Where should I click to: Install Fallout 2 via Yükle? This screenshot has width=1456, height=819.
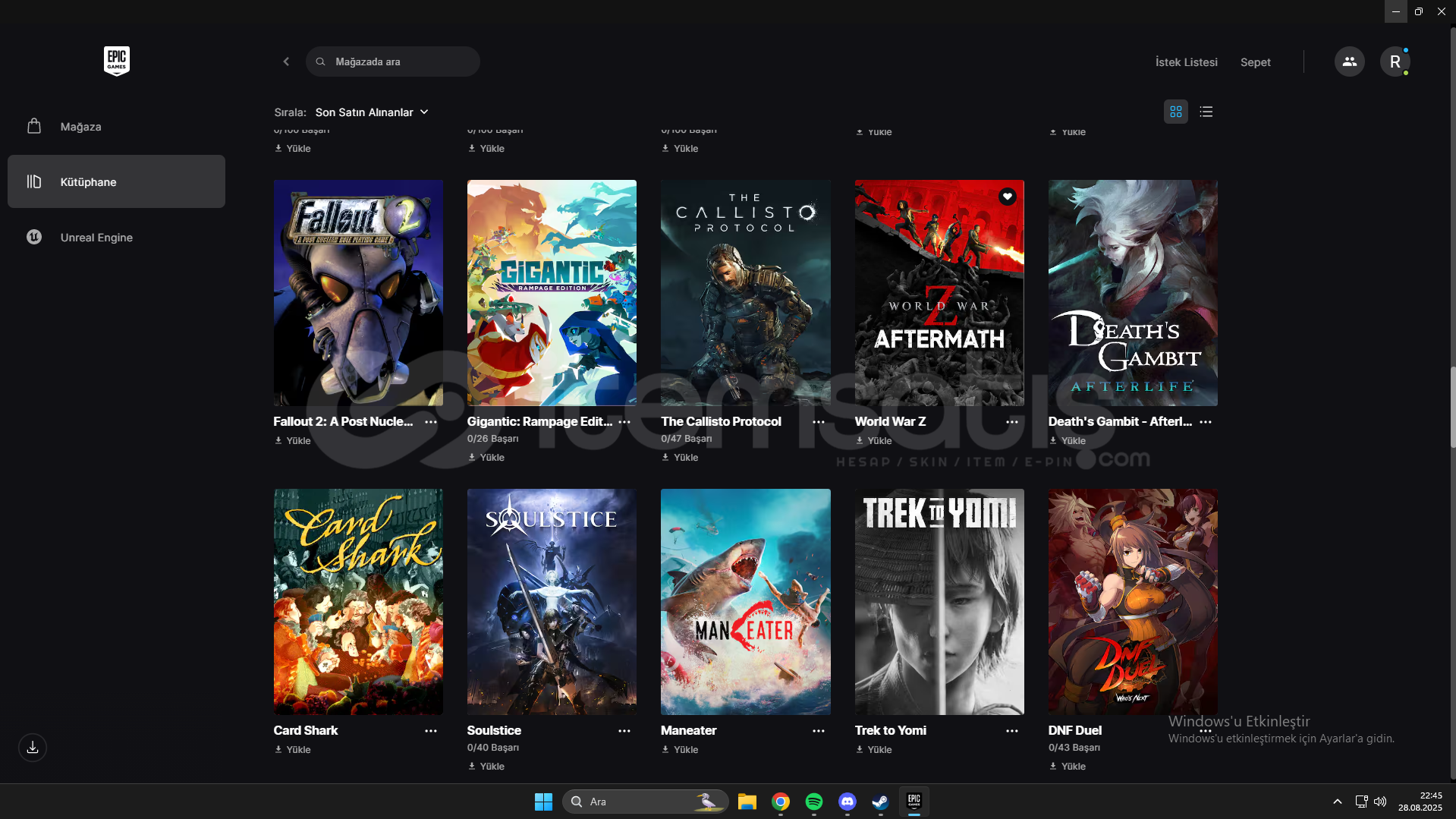293,441
